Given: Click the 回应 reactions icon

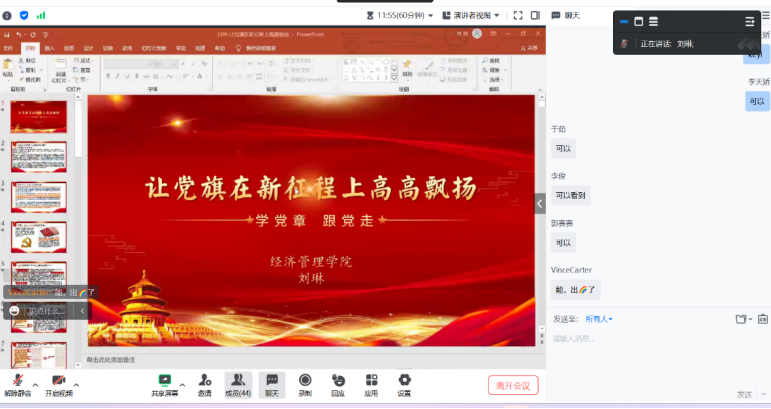Looking at the screenshot, I should (x=338, y=383).
